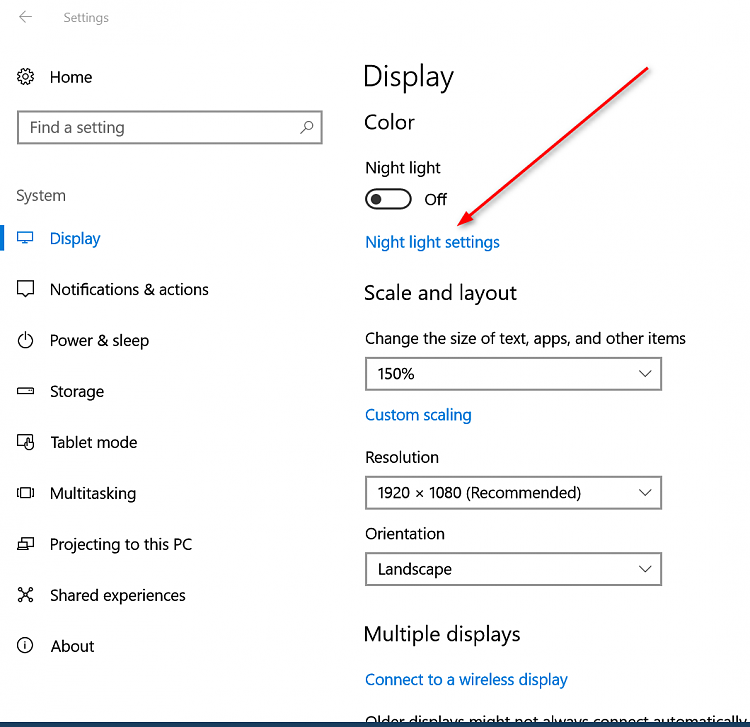750x727 pixels.
Task: Open Shared experiences label
Action: click(x=118, y=595)
